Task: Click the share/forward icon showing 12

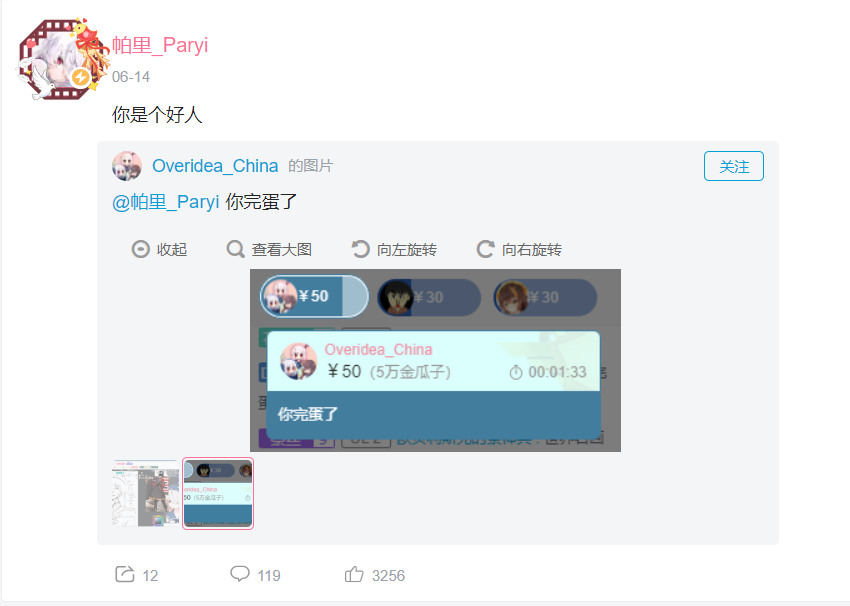Action: pos(125,574)
